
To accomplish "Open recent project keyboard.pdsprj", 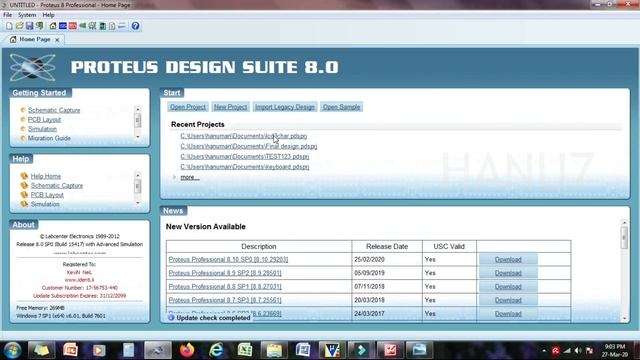I will 244,167.
